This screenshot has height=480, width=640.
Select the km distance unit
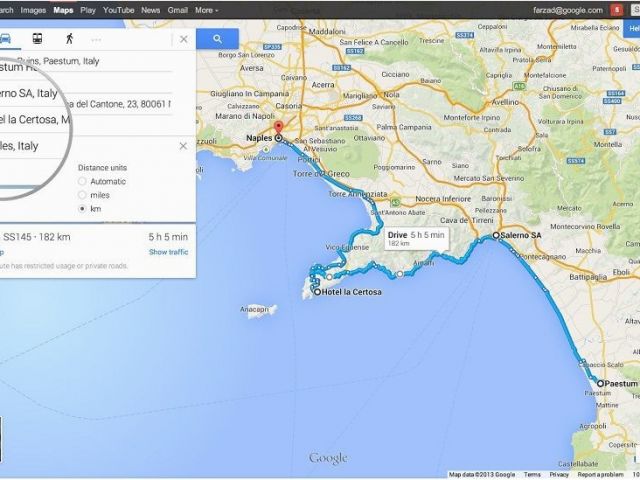(x=82, y=209)
